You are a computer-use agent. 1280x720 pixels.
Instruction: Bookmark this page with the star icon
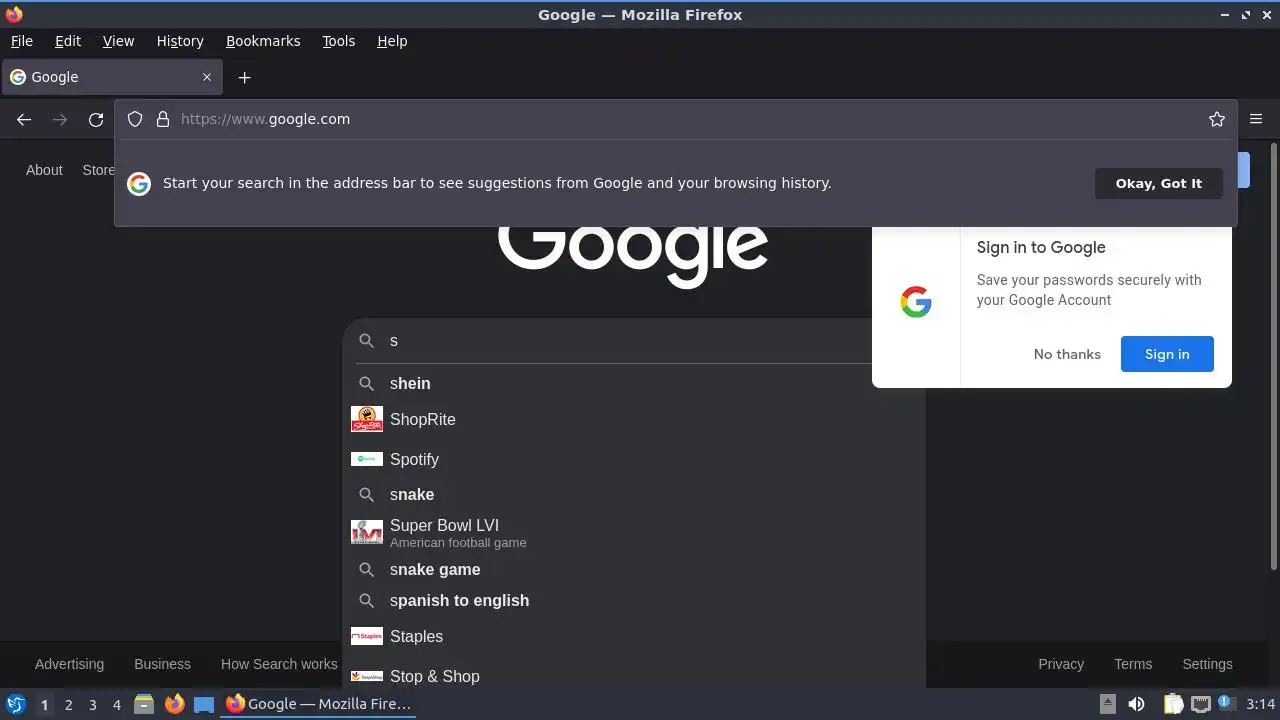click(x=1217, y=119)
